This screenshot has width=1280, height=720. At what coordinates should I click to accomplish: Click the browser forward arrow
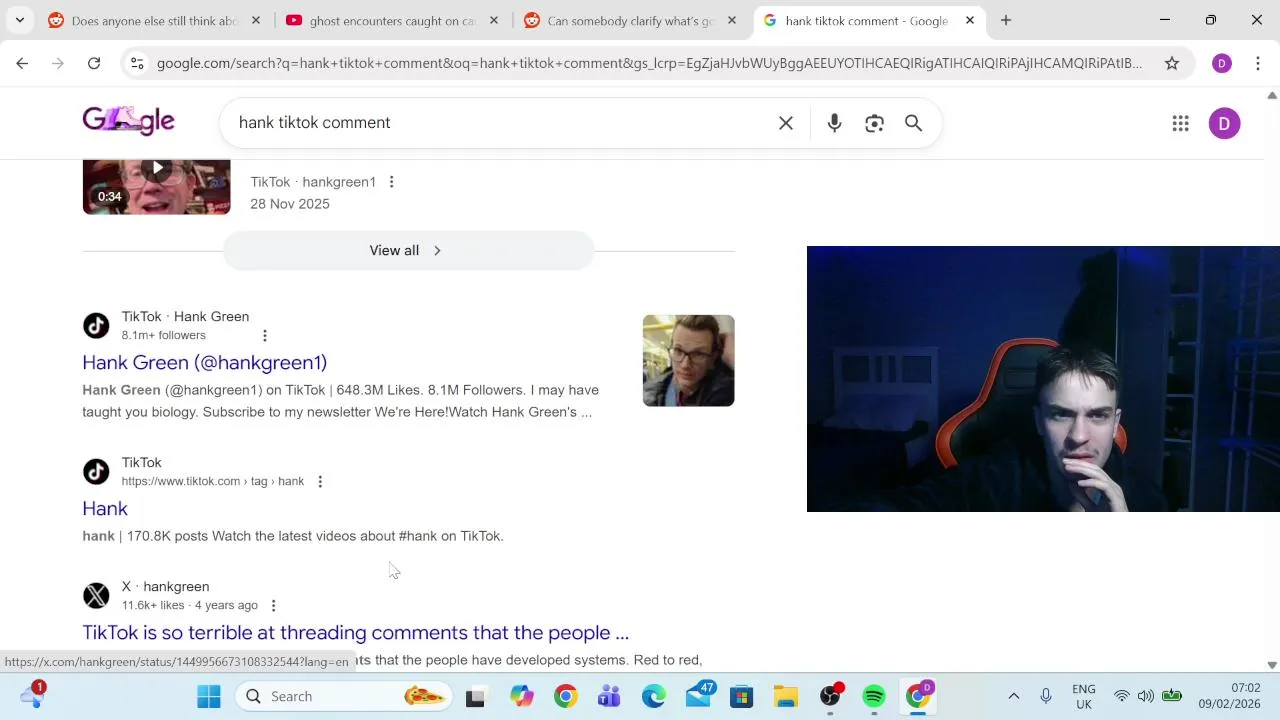click(58, 63)
